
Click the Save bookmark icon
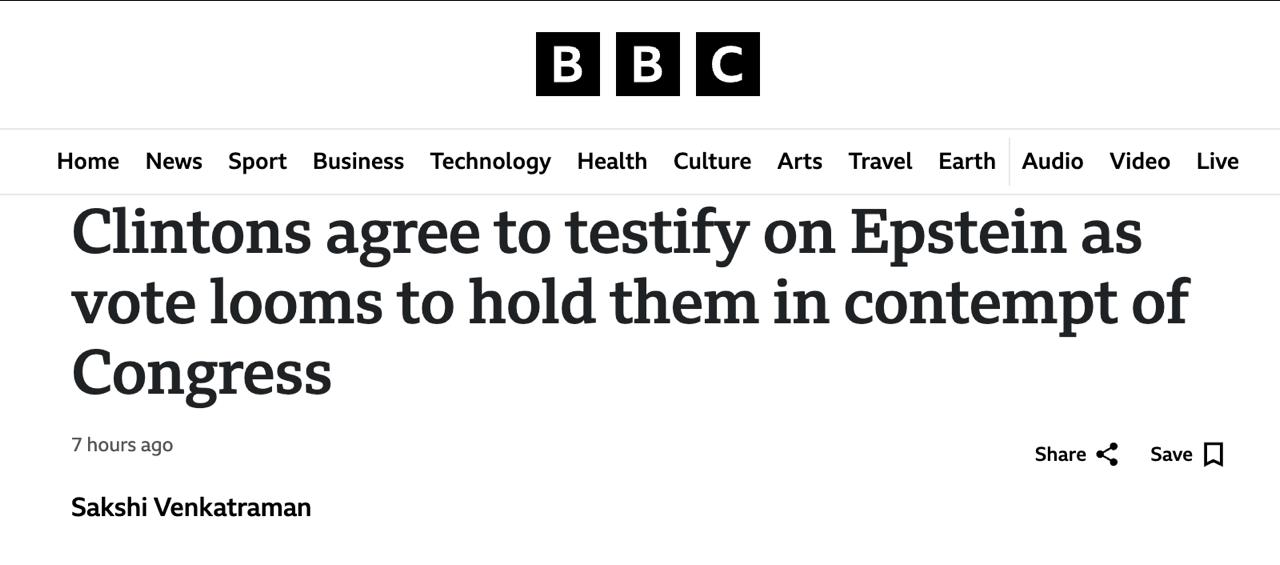(1213, 454)
